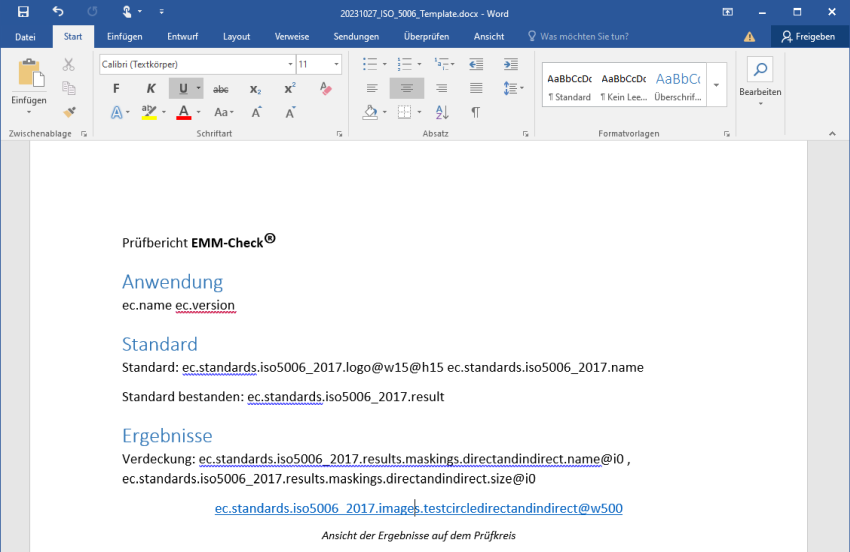850x552 pixels.
Task: Switch to Überprüfen tab
Action: point(427,37)
